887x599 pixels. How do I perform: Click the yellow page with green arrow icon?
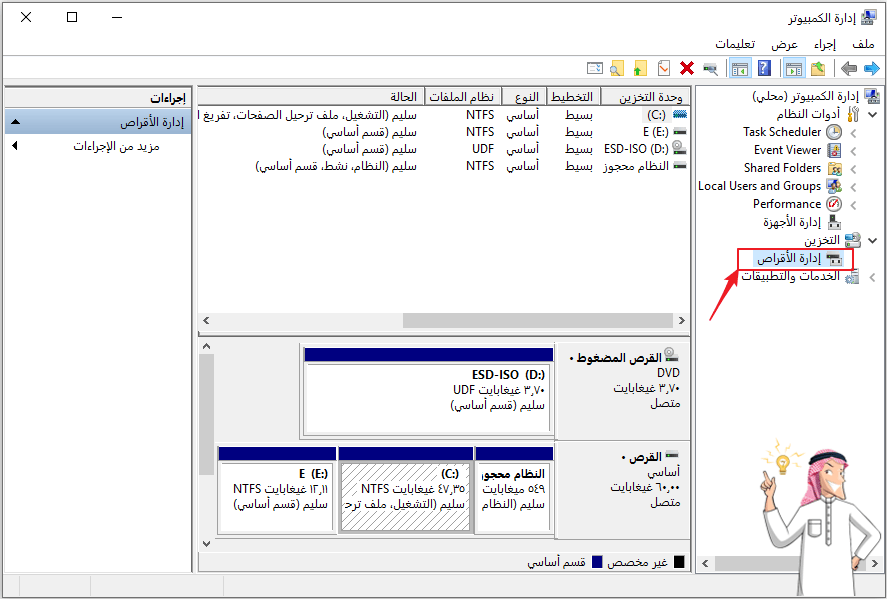click(639, 68)
